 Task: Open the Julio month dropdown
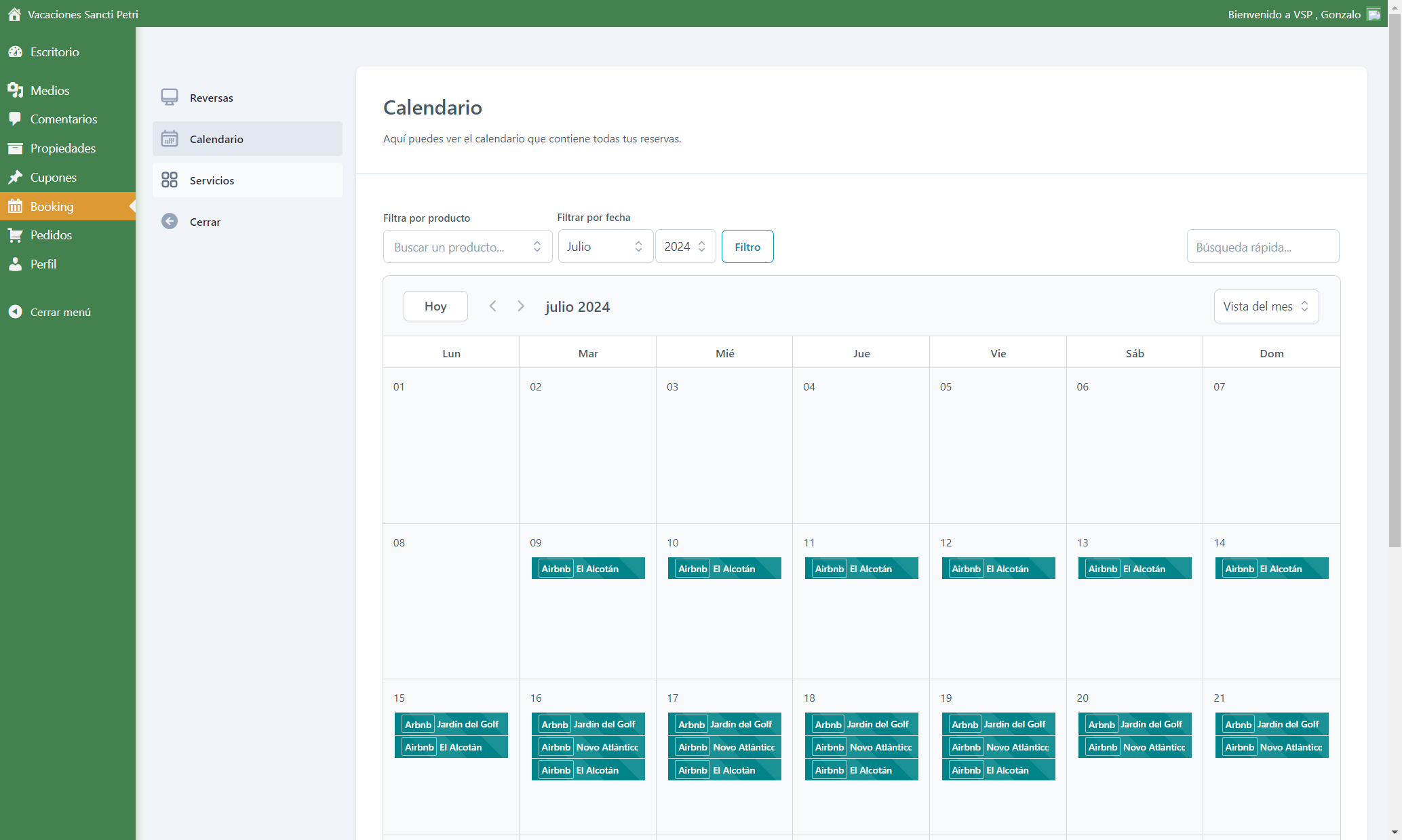coord(606,247)
